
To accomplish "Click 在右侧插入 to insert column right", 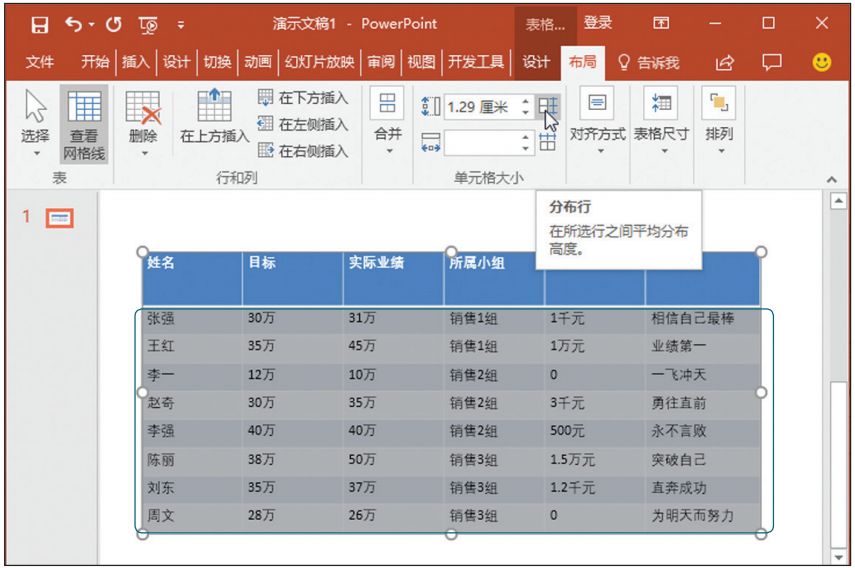I will pos(303,150).
